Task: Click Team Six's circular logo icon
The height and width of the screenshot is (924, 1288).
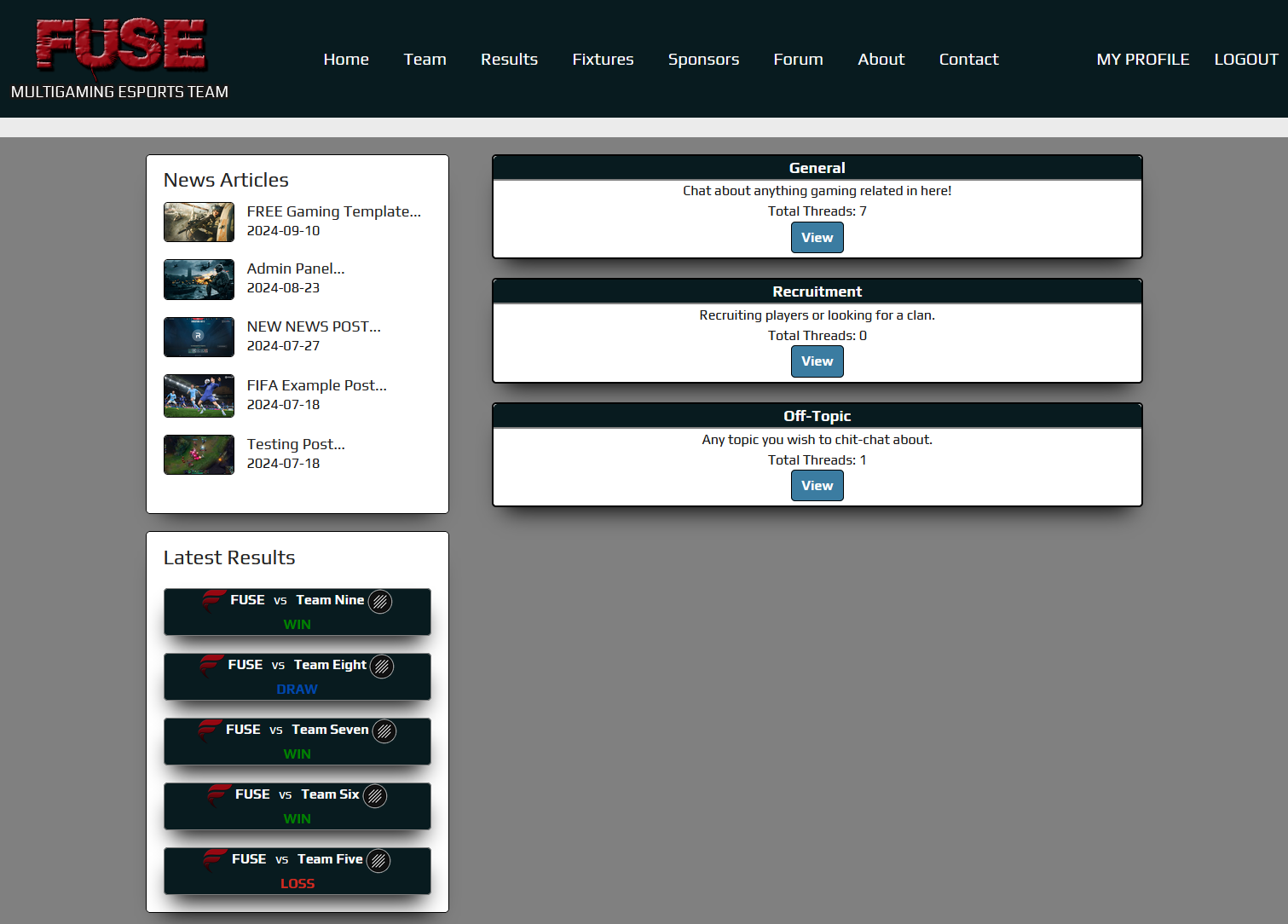Action: click(375, 796)
